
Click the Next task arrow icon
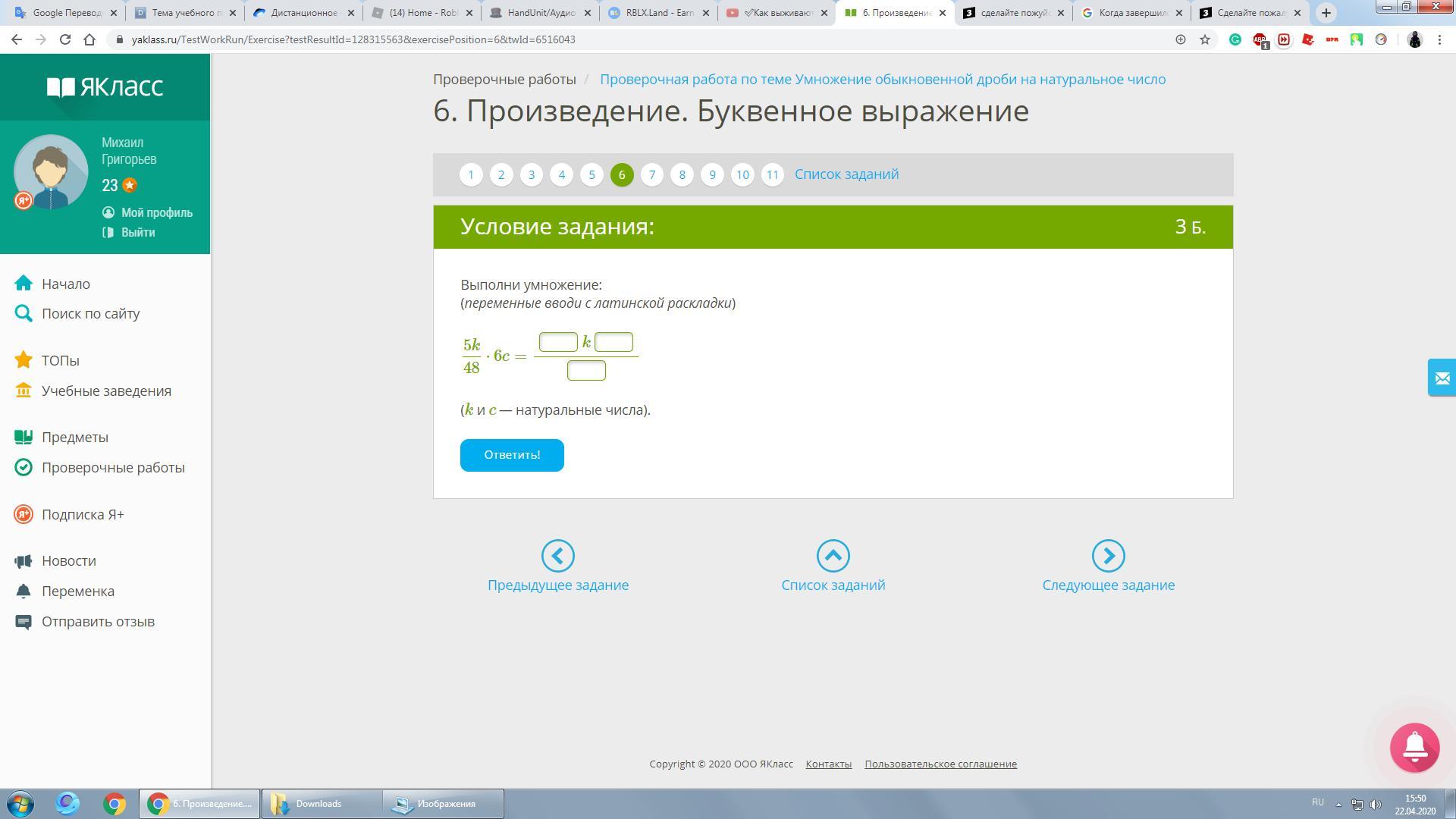[x=1108, y=556]
